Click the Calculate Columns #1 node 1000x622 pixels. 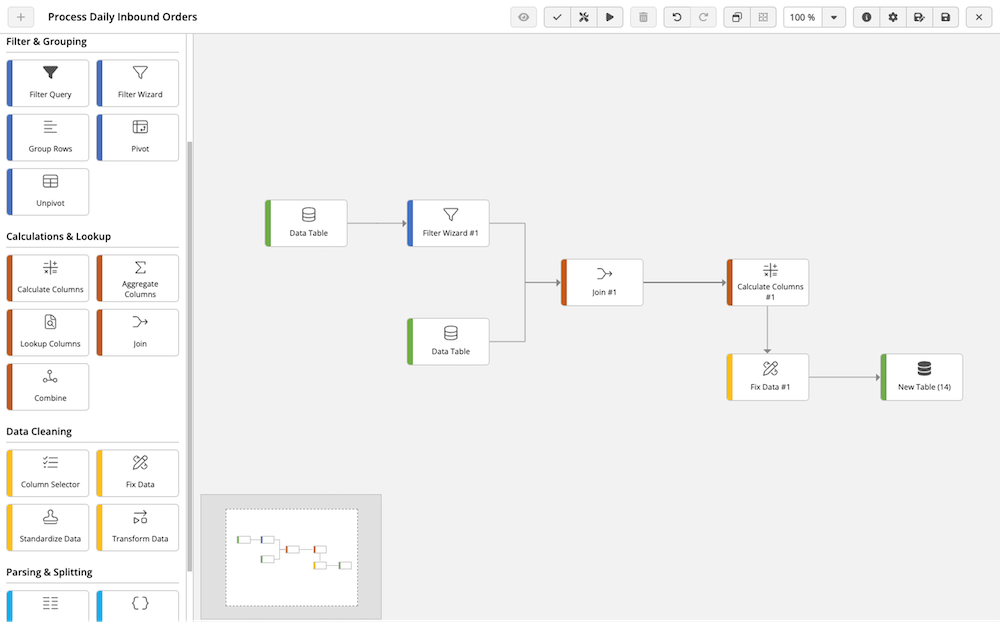tap(768, 282)
